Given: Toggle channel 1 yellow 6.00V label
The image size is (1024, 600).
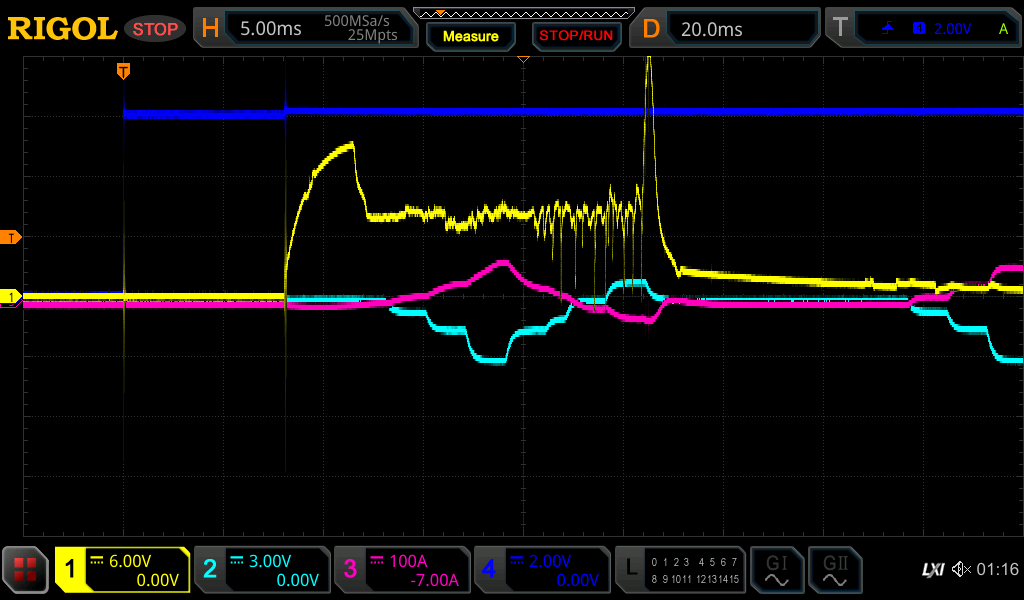Looking at the screenshot, I should point(122,570).
